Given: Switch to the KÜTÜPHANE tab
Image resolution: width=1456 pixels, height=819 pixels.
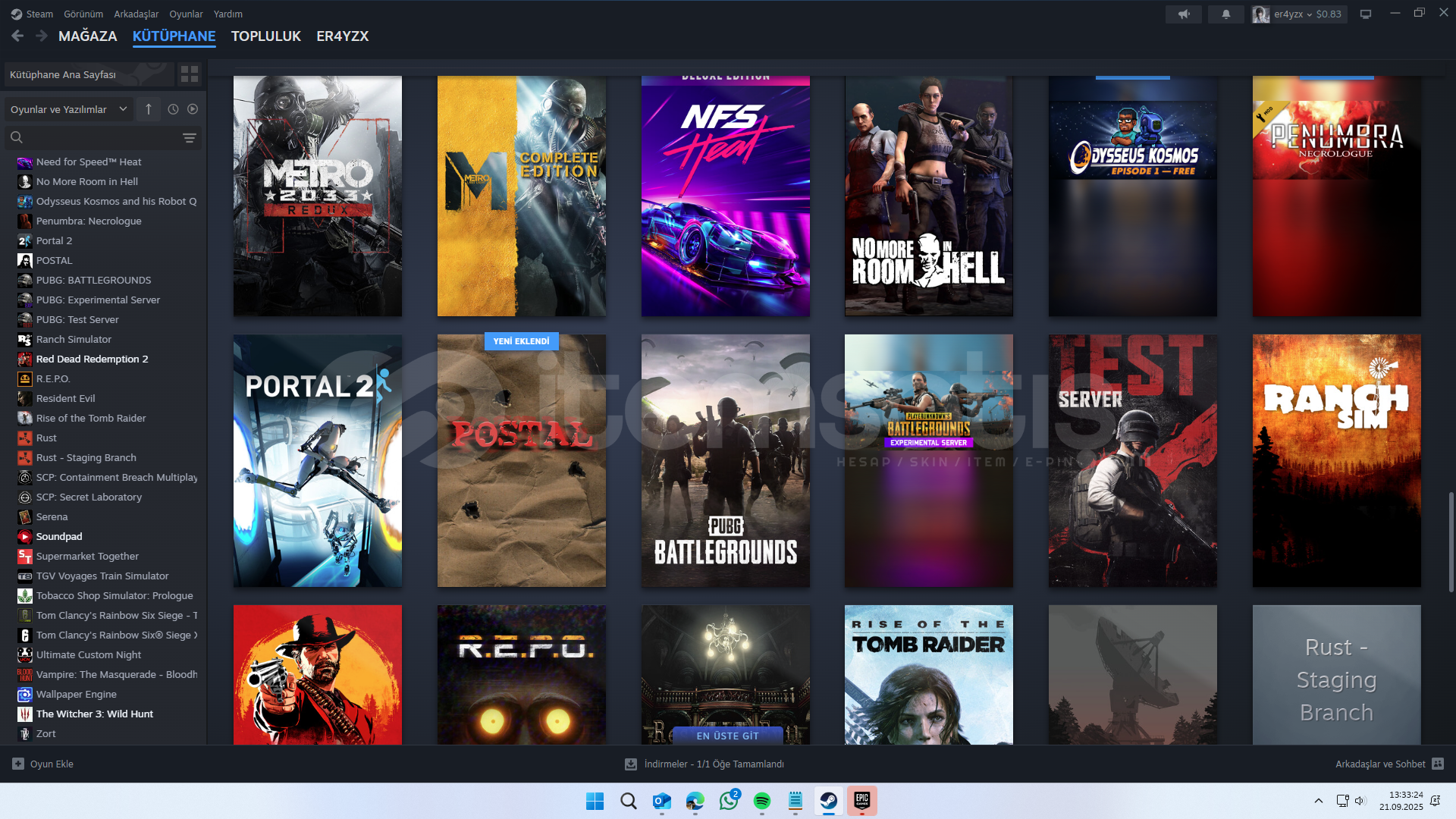Looking at the screenshot, I should click(x=174, y=36).
